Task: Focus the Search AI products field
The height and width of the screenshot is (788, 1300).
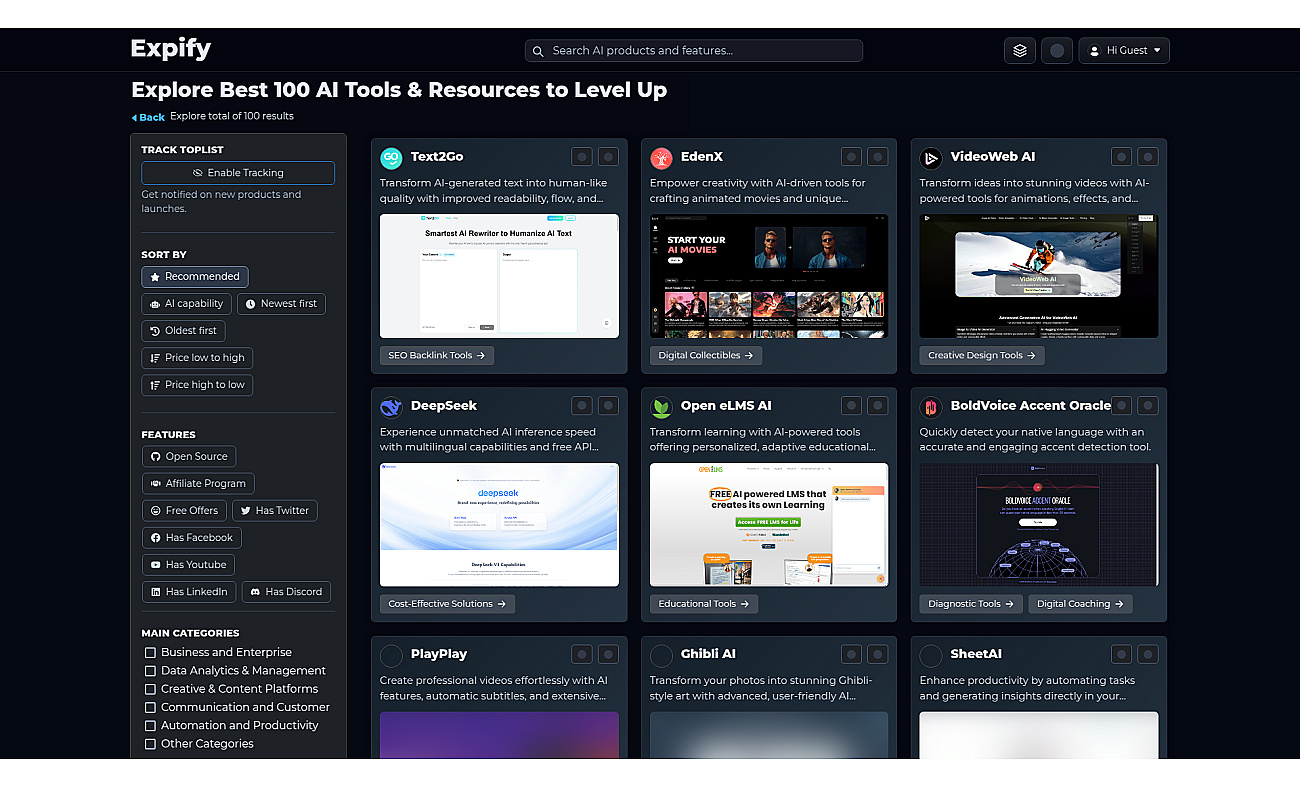Action: [x=694, y=51]
